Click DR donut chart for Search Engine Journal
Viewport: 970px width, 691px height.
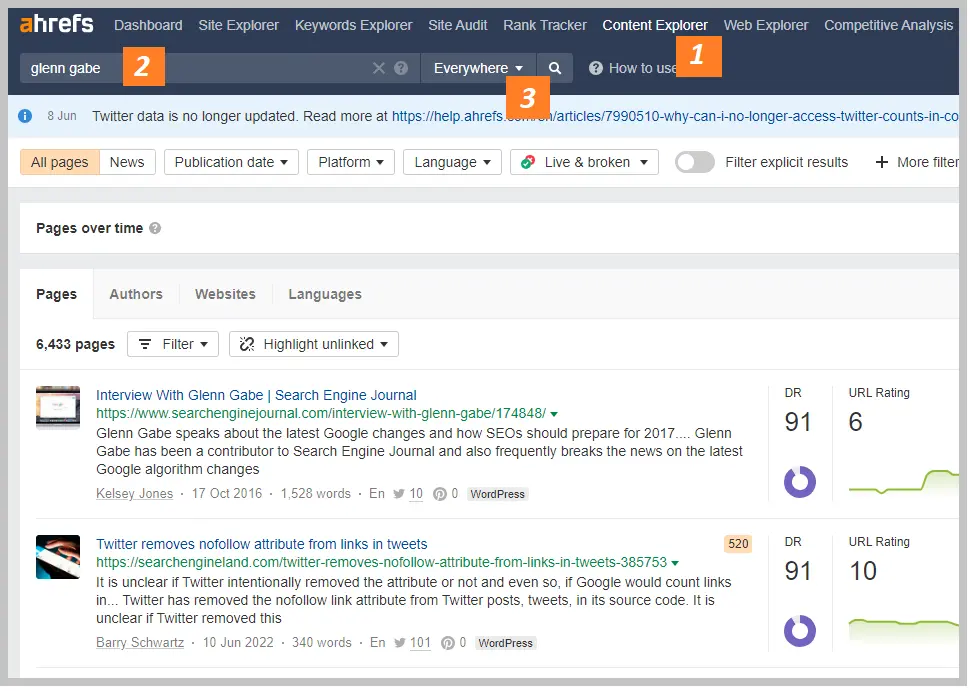(800, 482)
